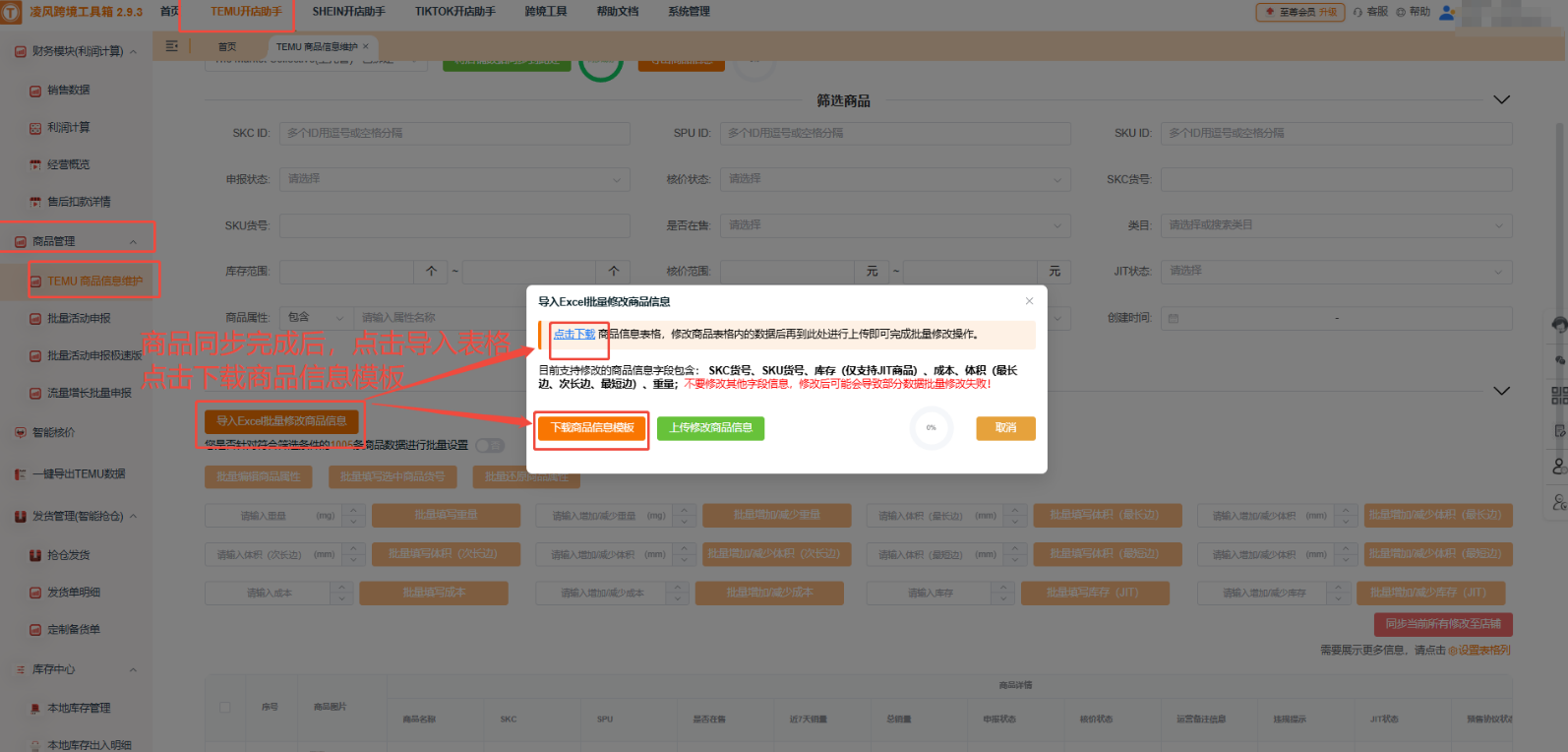
Task: Click the 凌风跨境工具箱 app logo icon
Action: tap(11, 12)
